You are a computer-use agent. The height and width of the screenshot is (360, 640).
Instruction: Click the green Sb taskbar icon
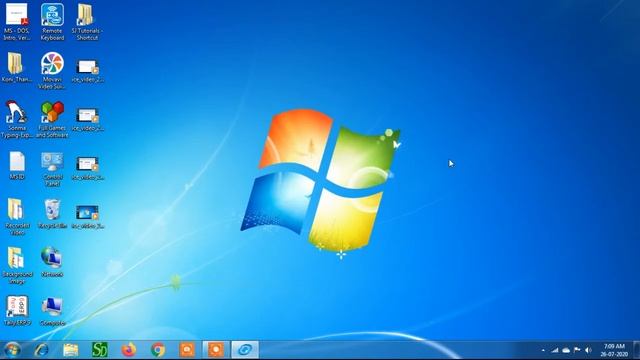tap(100, 350)
